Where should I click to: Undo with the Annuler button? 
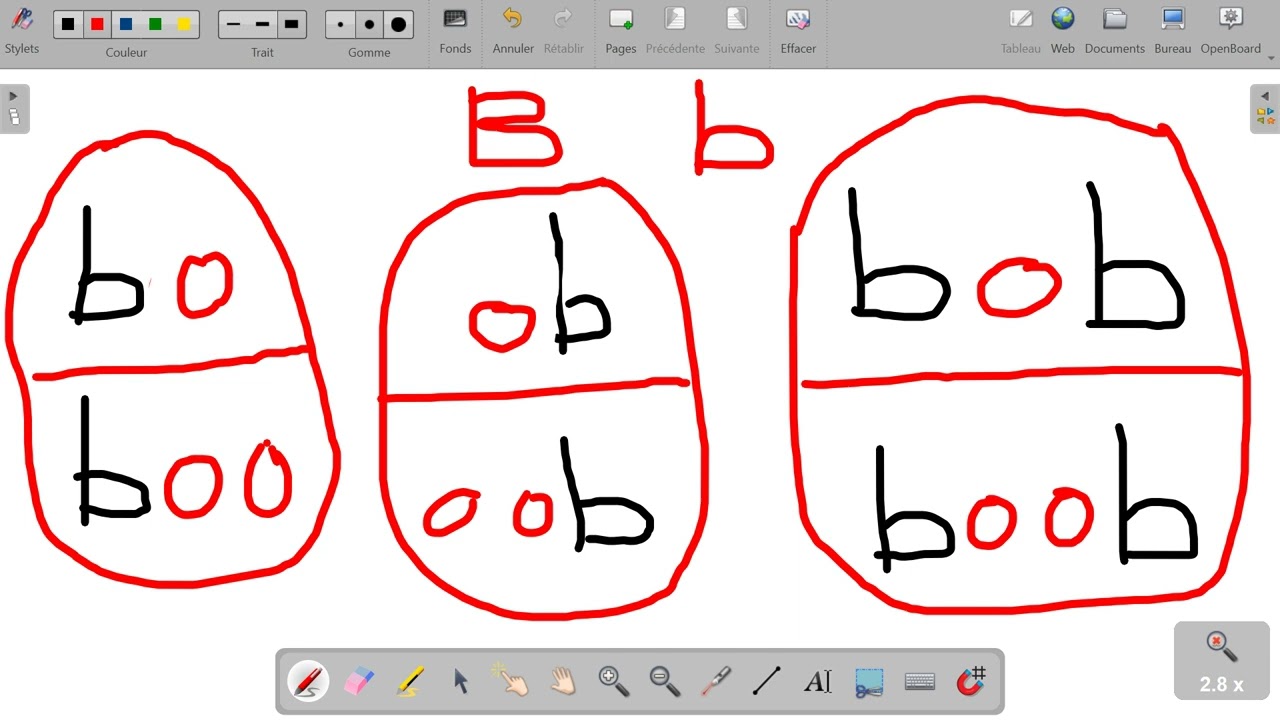(x=513, y=30)
